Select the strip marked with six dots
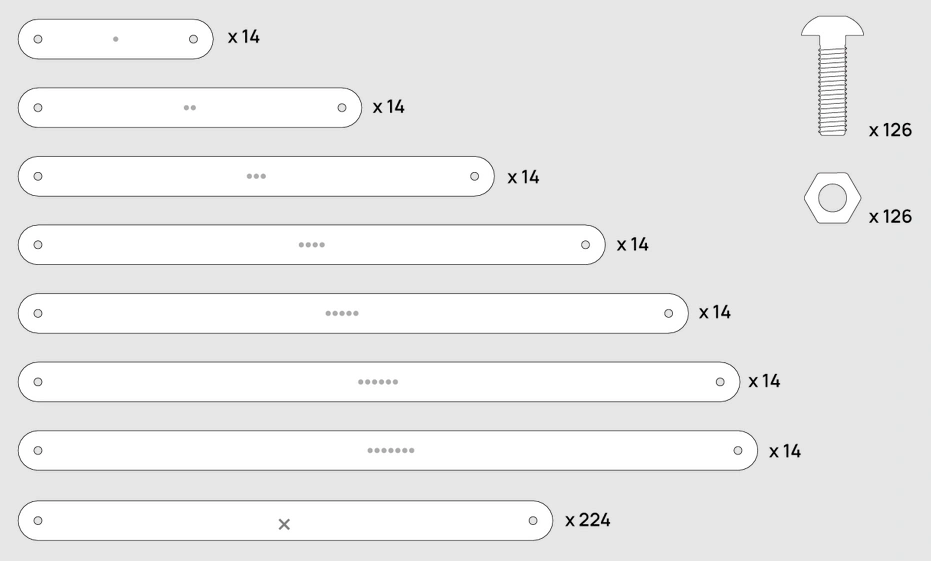 pos(379,382)
